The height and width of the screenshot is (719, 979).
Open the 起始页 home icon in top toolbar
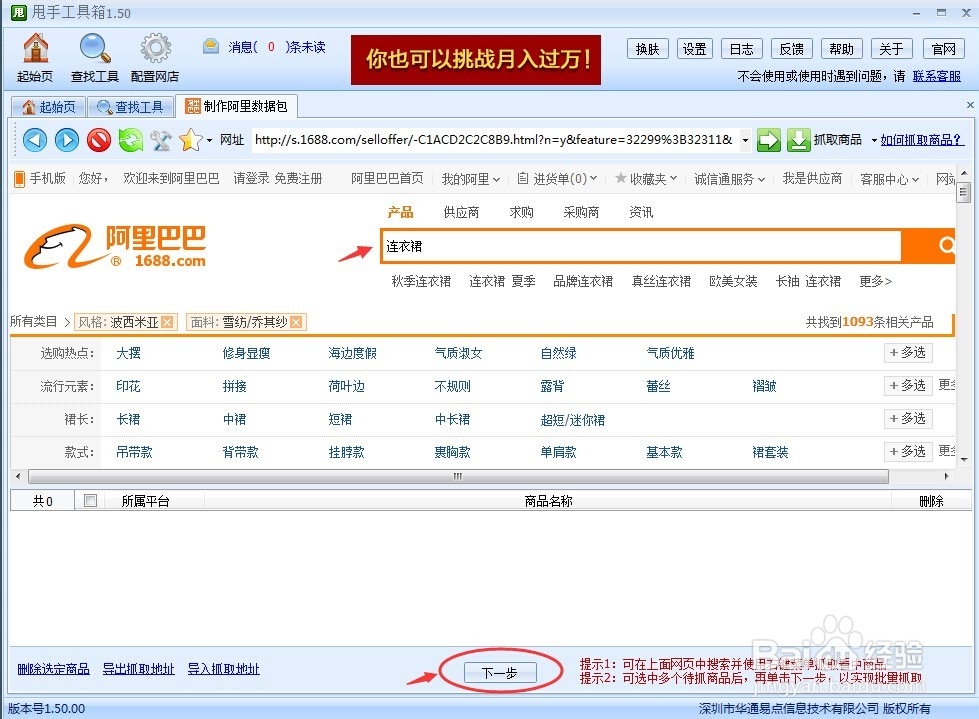point(36,48)
